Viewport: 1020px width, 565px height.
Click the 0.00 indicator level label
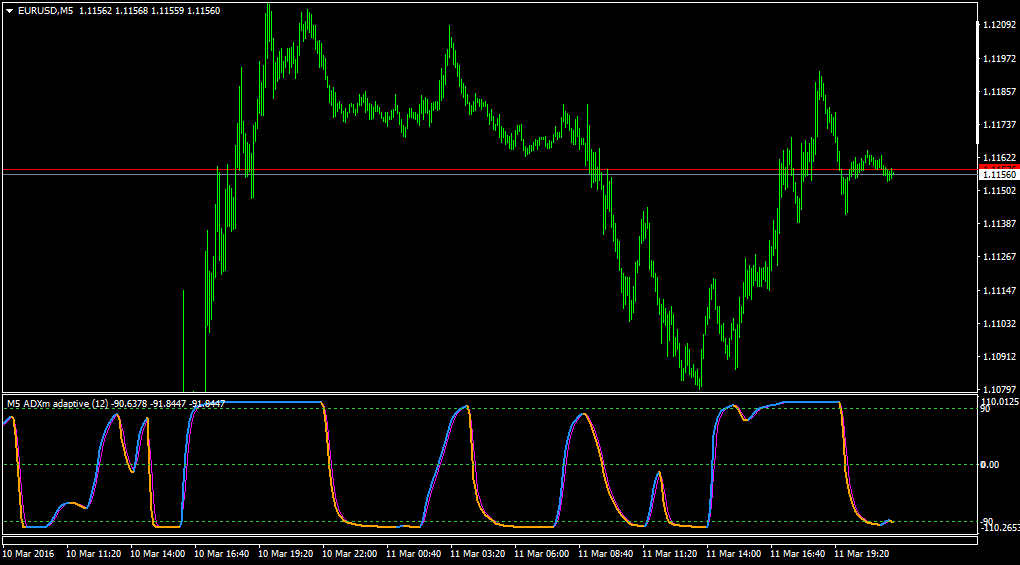989,464
